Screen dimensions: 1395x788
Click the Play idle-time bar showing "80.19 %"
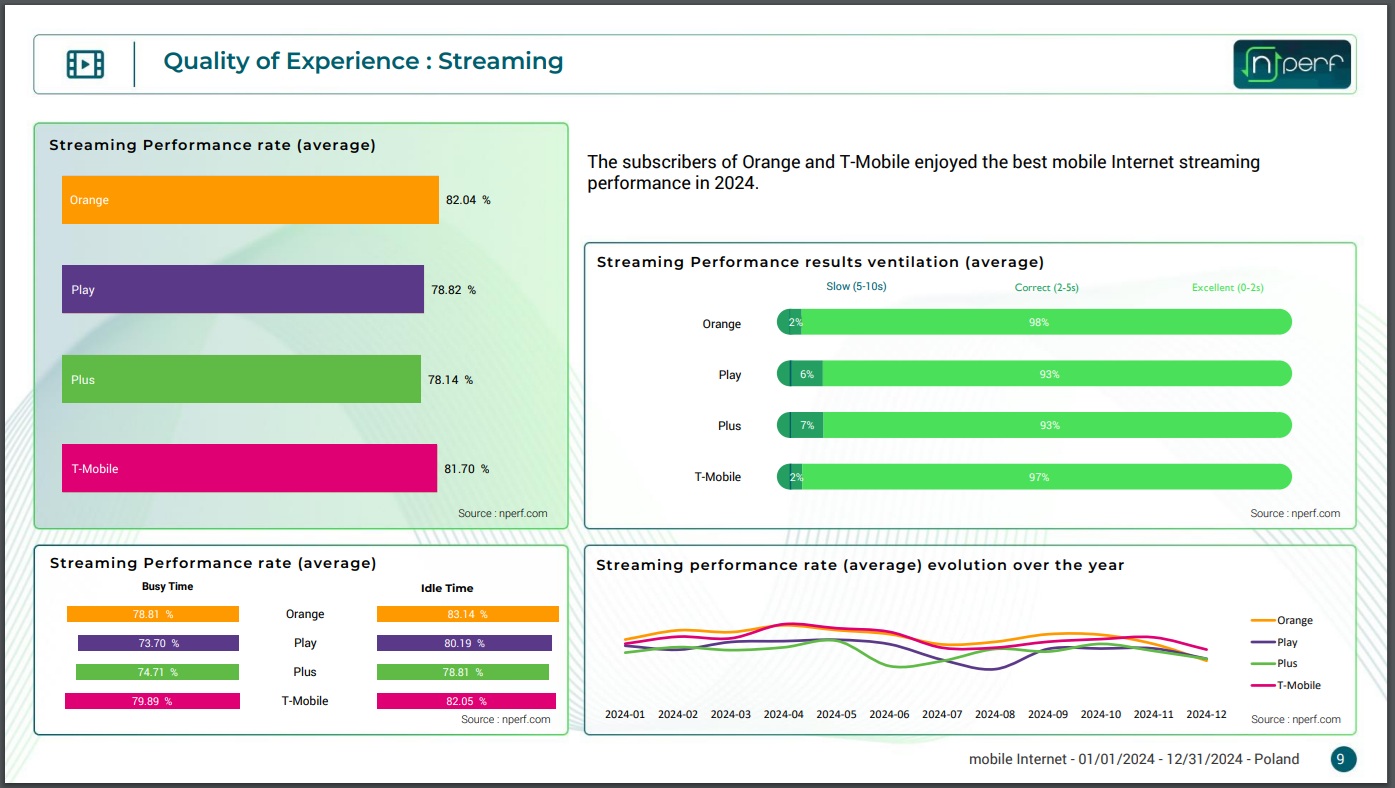(x=464, y=643)
